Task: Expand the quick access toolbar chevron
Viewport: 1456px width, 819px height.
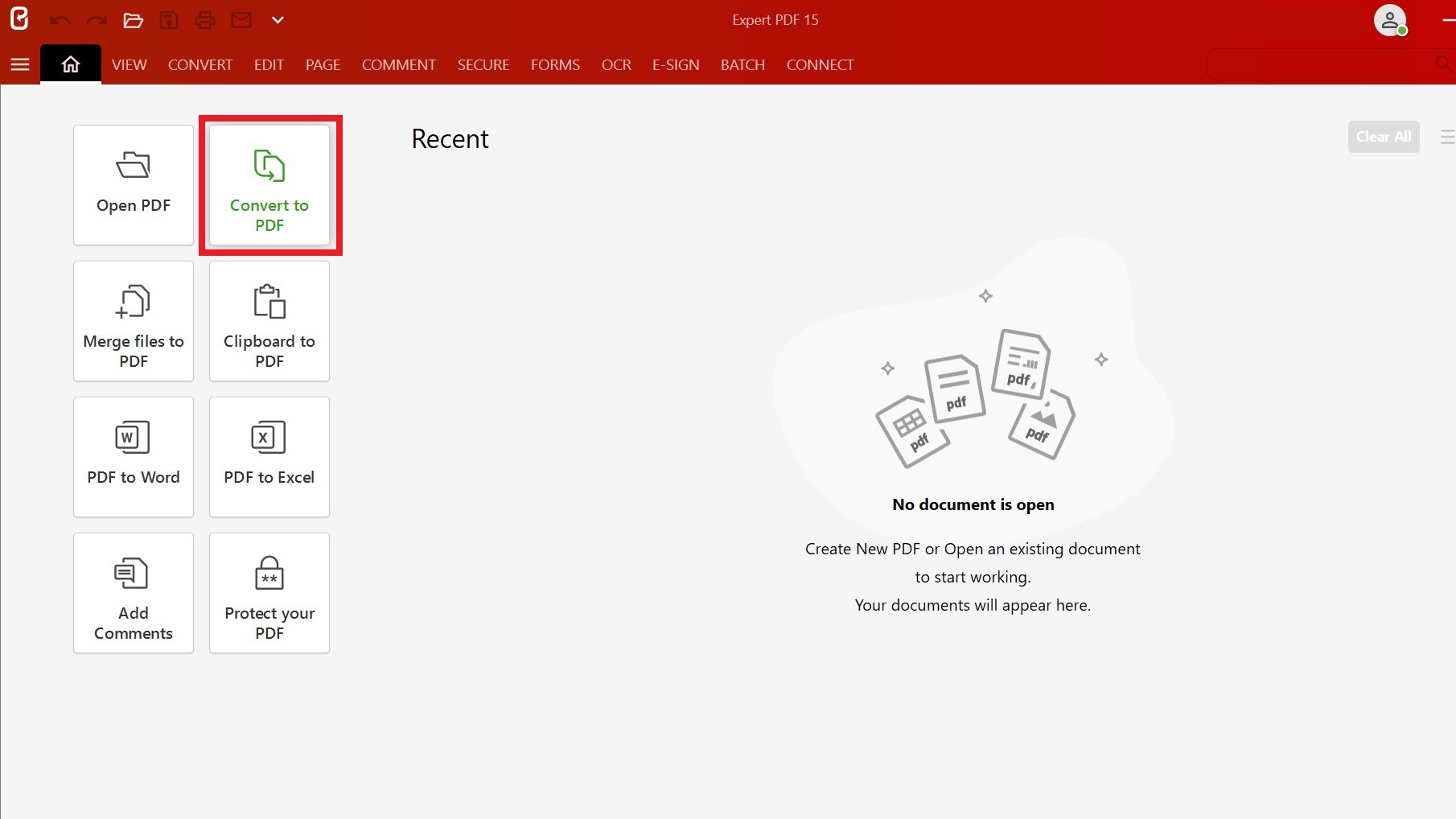Action: coord(278,20)
